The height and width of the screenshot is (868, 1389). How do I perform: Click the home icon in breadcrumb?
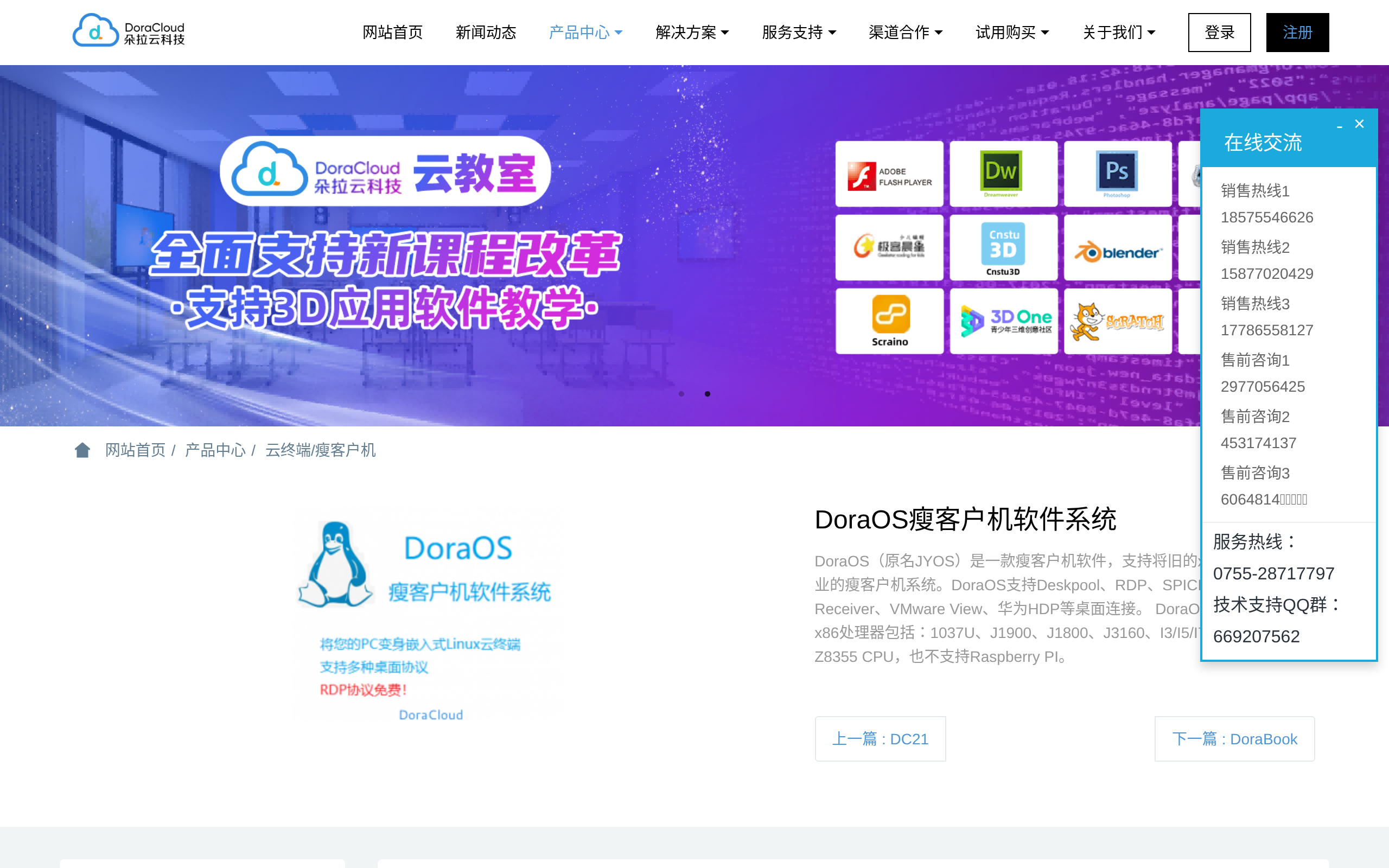82,450
